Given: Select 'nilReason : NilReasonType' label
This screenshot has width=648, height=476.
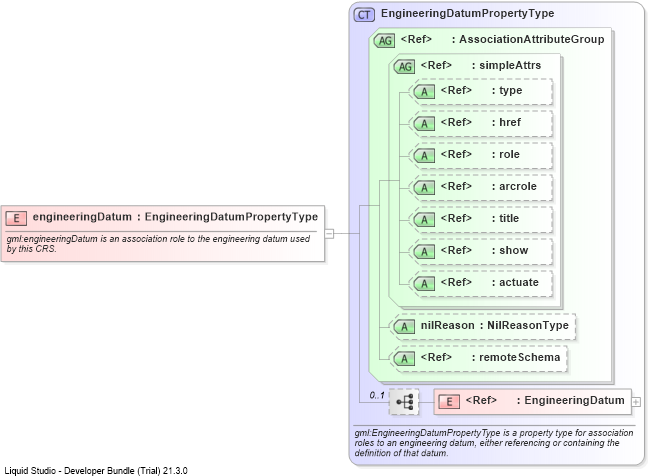Looking at the screenshot, I should [x=495, y=325].
